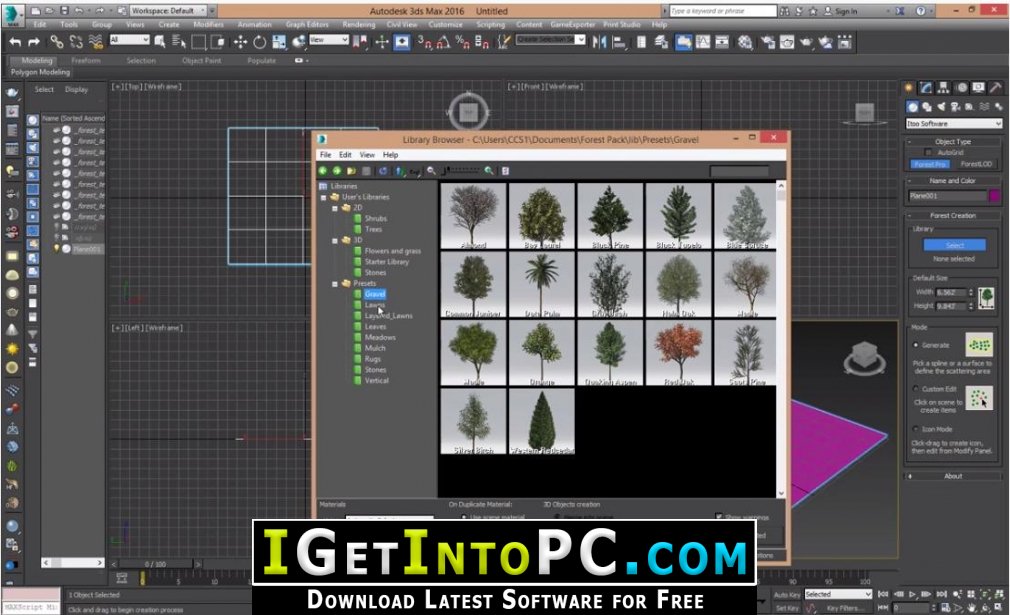Click the Library Browser search field
This screenshot has width=1010, height=615.
(x=739, y=171)
